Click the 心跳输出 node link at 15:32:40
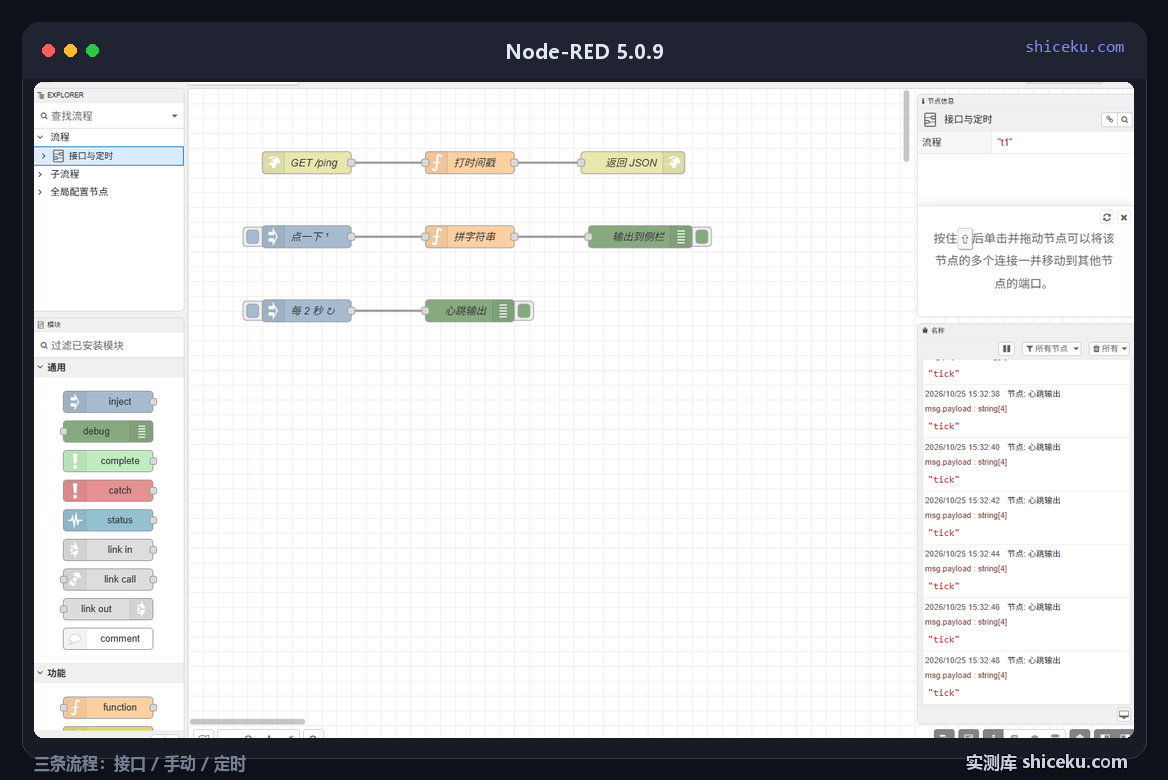This screenshot has width=1168, height=780. [1034, 447]
